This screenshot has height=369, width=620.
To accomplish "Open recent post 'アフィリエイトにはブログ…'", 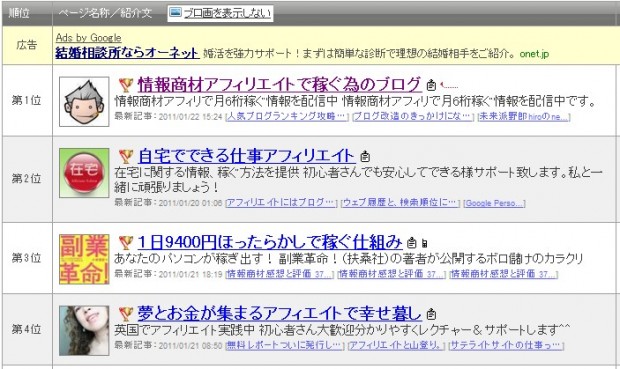I will [281, 203].
